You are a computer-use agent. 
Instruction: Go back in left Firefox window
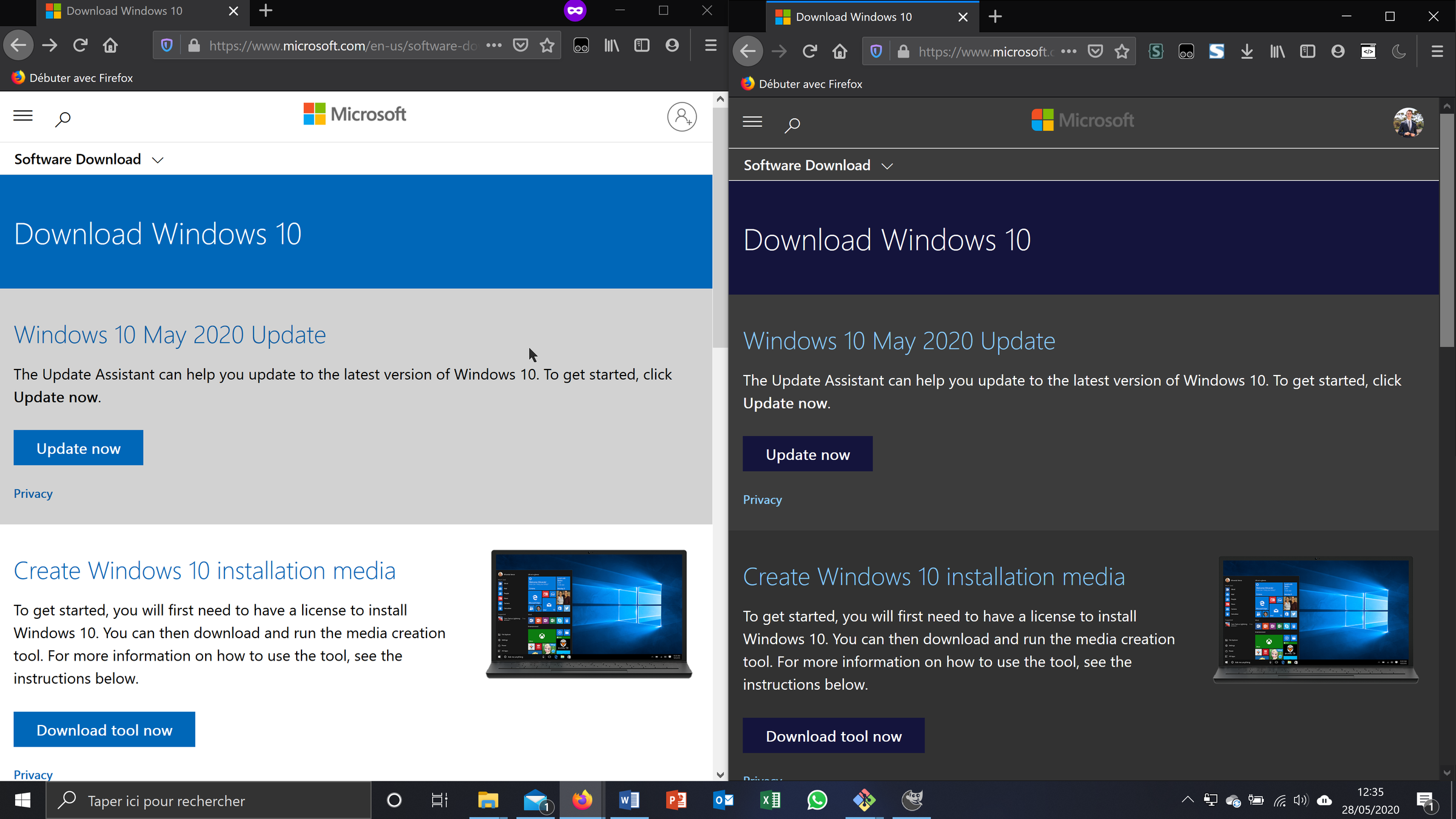pos(19,45)
